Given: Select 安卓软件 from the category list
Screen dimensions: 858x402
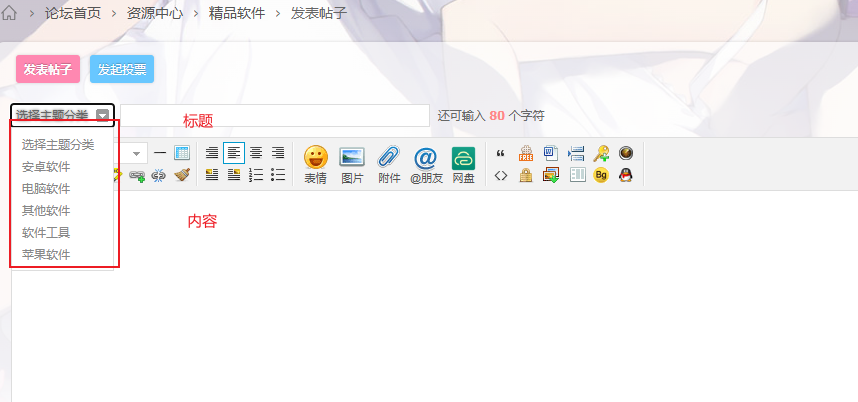Looking at the screenshot, I should click(x=46, y=166).
